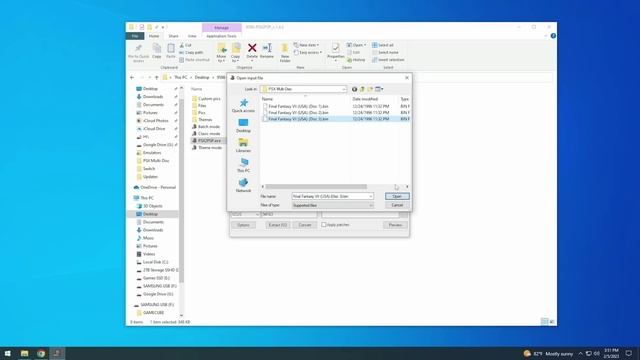This screenshot has height=360, width=640.
Task: Click History in Explorer ribbon
Action: tap(356, 60)
